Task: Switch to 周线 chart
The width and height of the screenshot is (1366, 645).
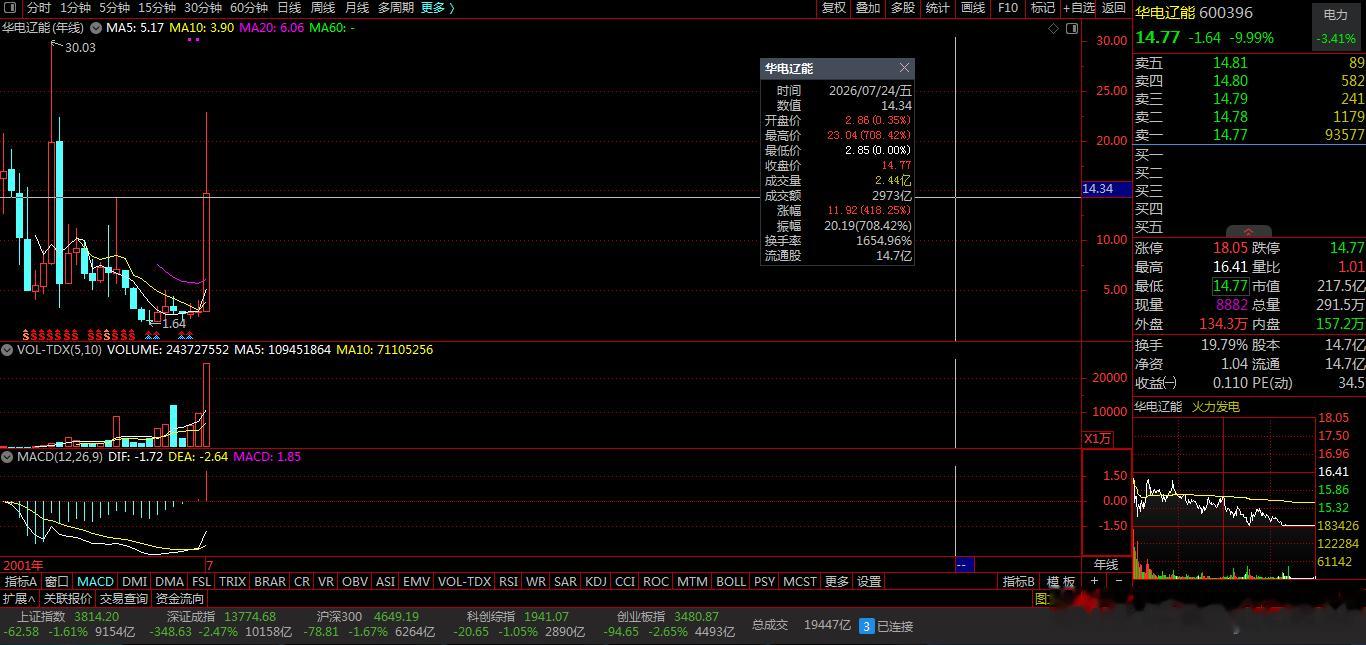Action: click(x=323, y=8)
